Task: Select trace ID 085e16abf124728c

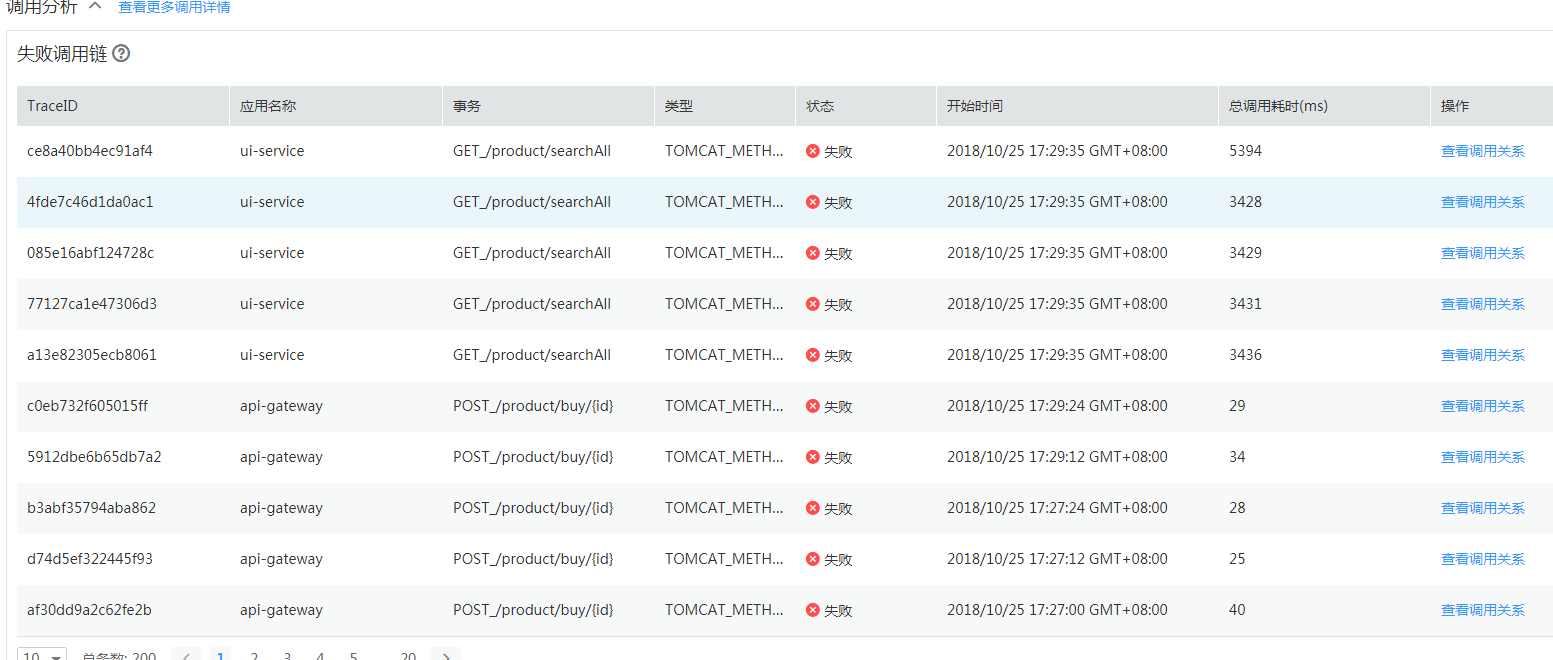Action: tap(90, 253)
